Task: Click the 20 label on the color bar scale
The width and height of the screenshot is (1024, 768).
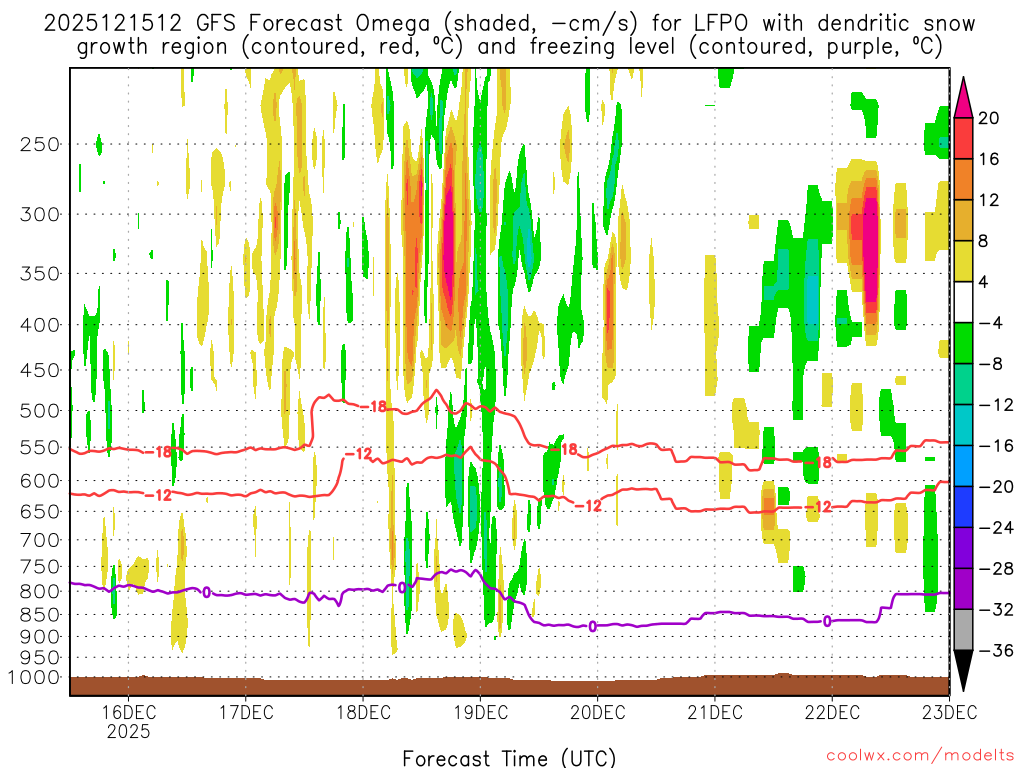Action: (x=989, y=118)
